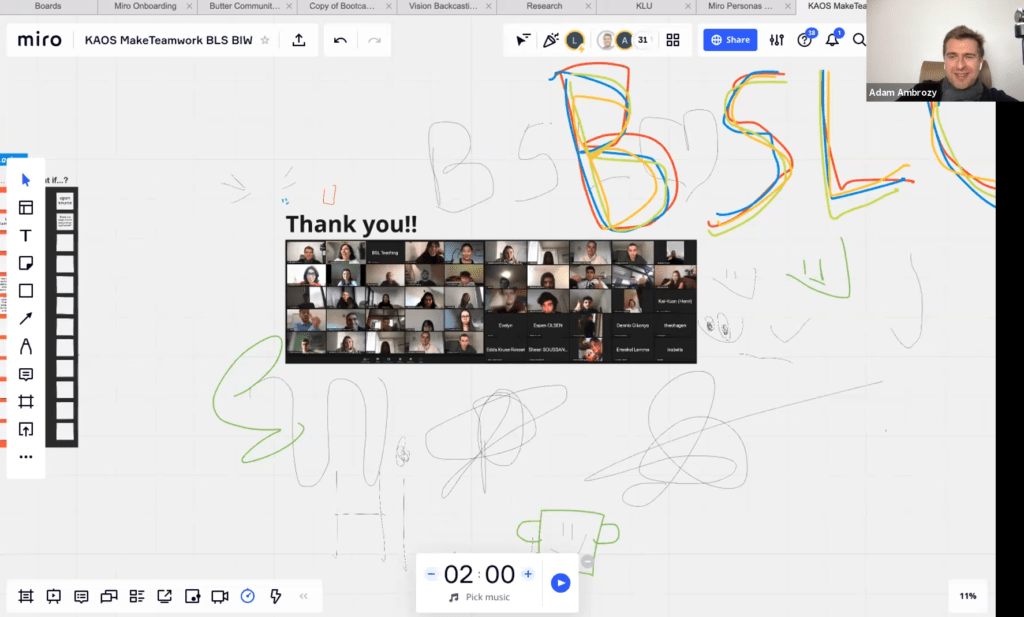Open the Templates tool
Image resolution: width=1024 pixels, height=617 pixels.
point(26,208)
